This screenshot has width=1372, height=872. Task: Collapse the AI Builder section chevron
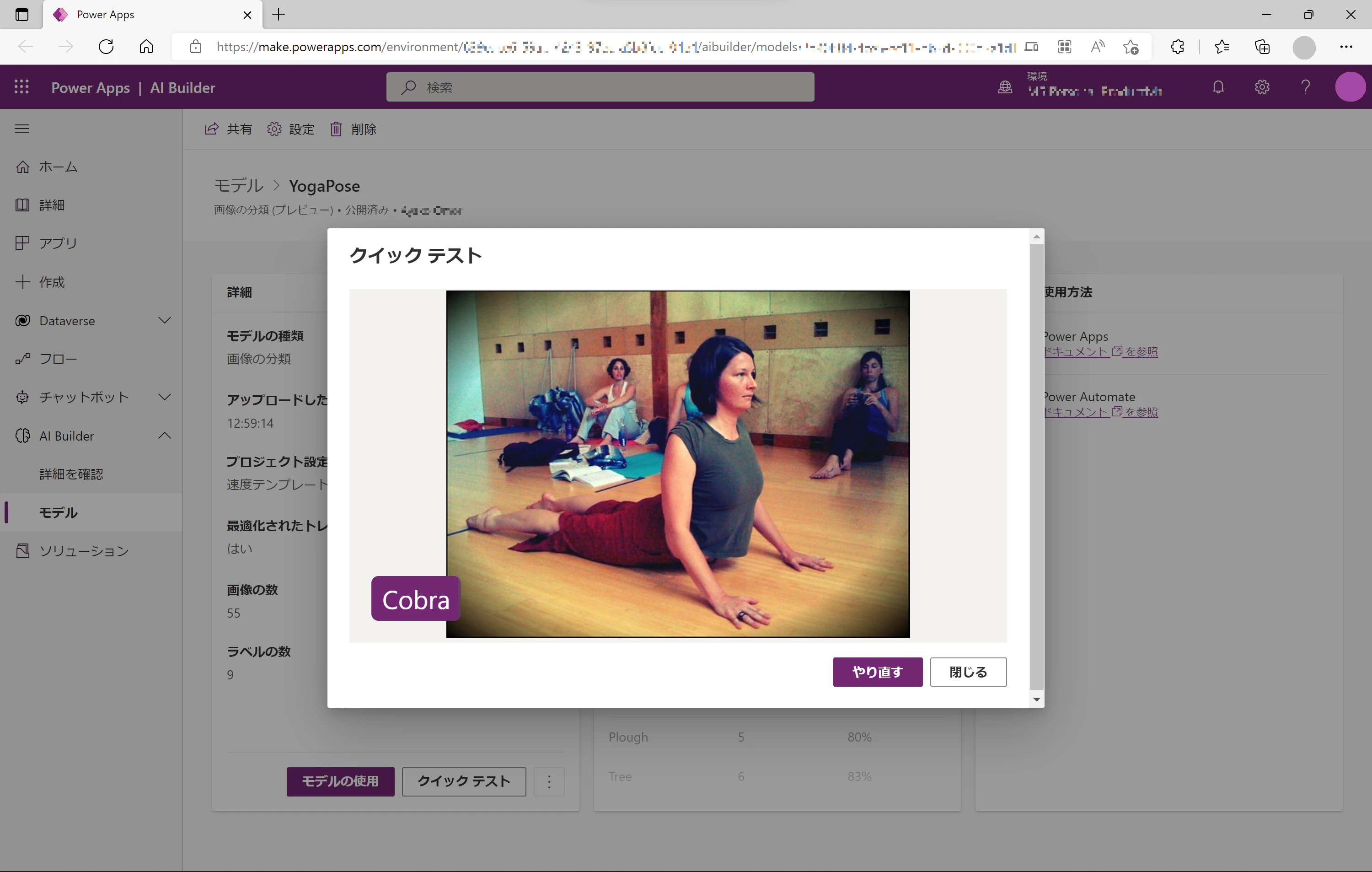(x=165, y=436)
